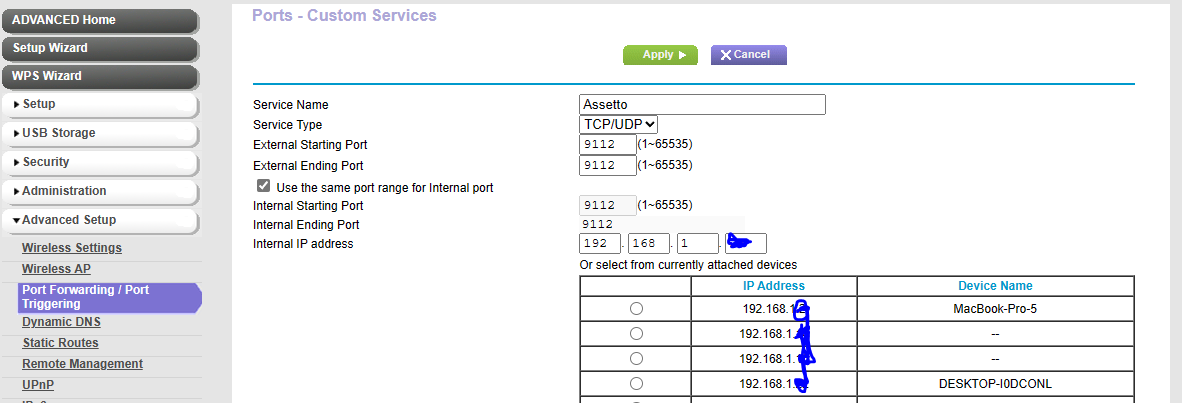The height and width of the screenshot is (403, 1182).
Task: Select the DESKTOP-I0DCONL device radio button
Action: (x=636, y=384)
